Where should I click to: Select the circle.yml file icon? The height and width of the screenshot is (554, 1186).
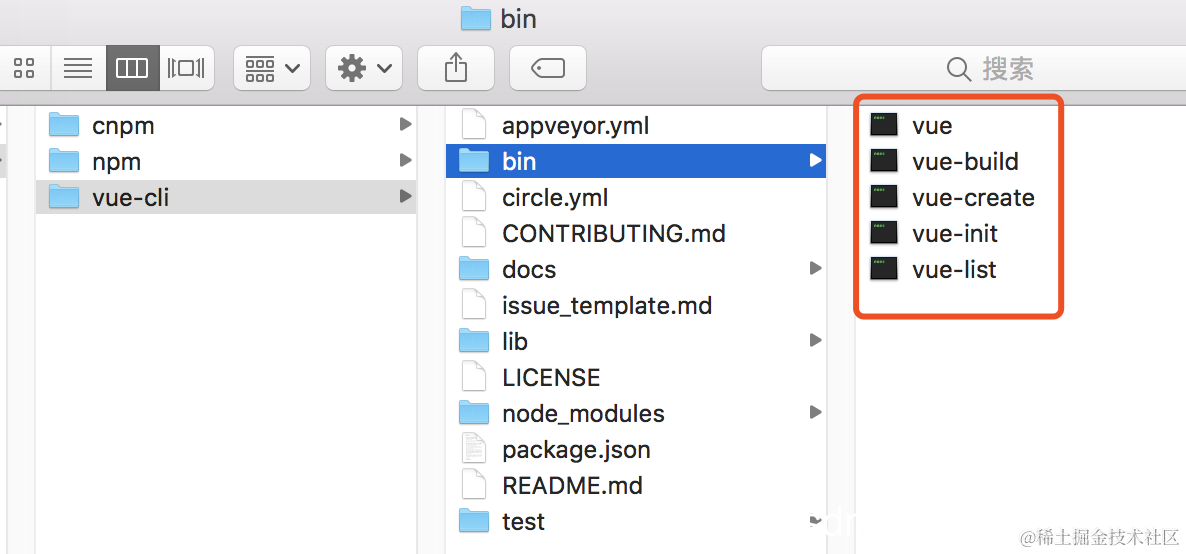pos(473,198)
